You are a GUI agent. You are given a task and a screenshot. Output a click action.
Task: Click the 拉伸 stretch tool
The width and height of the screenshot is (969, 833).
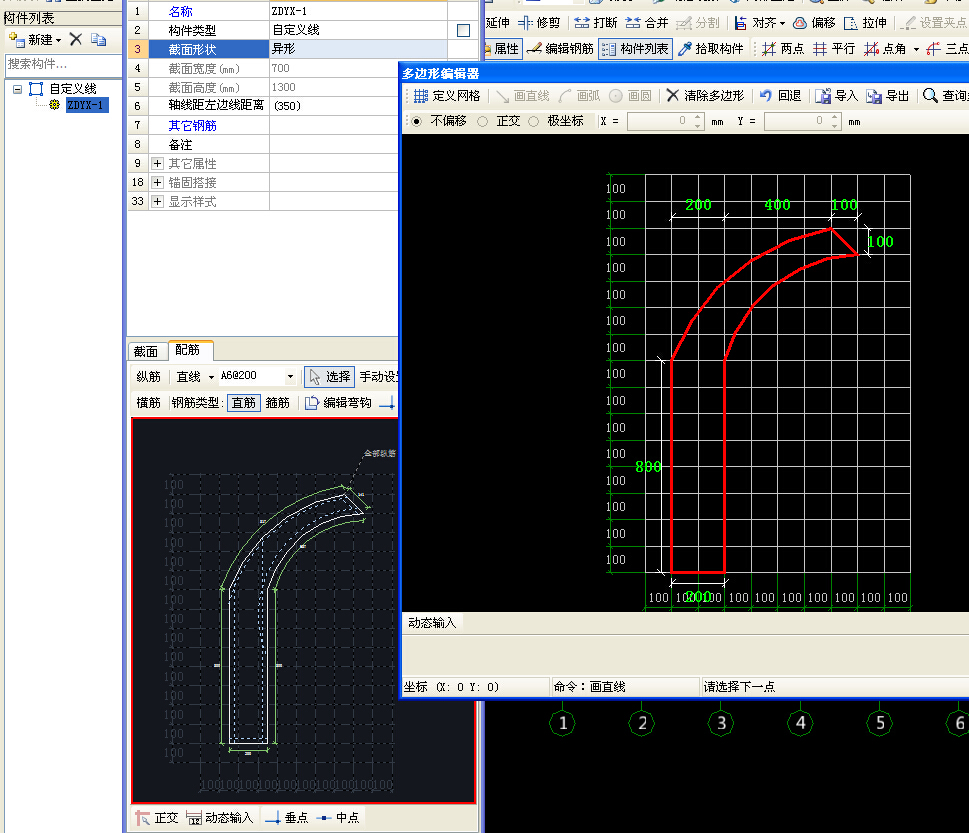point(865,23)
